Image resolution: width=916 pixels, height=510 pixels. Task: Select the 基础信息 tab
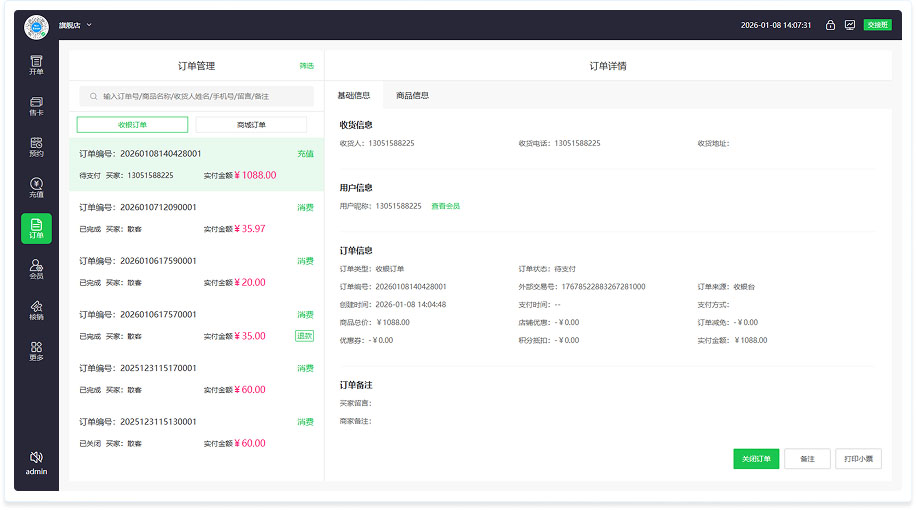click(x=353, y=96)
